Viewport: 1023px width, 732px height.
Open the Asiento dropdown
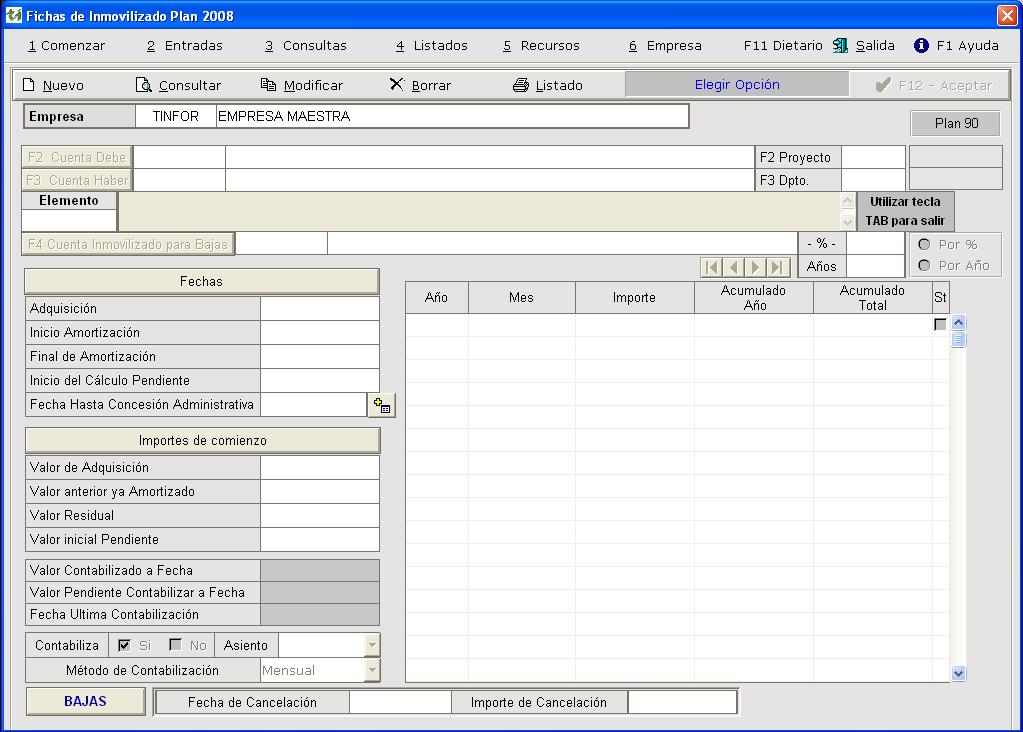[372, 645]
